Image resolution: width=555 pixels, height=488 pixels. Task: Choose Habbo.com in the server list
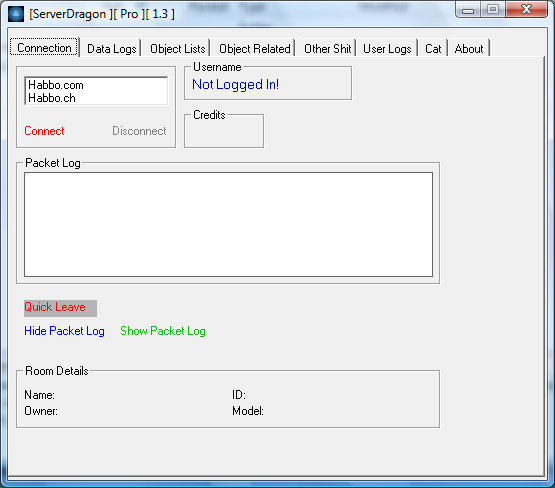click(96, 85)
